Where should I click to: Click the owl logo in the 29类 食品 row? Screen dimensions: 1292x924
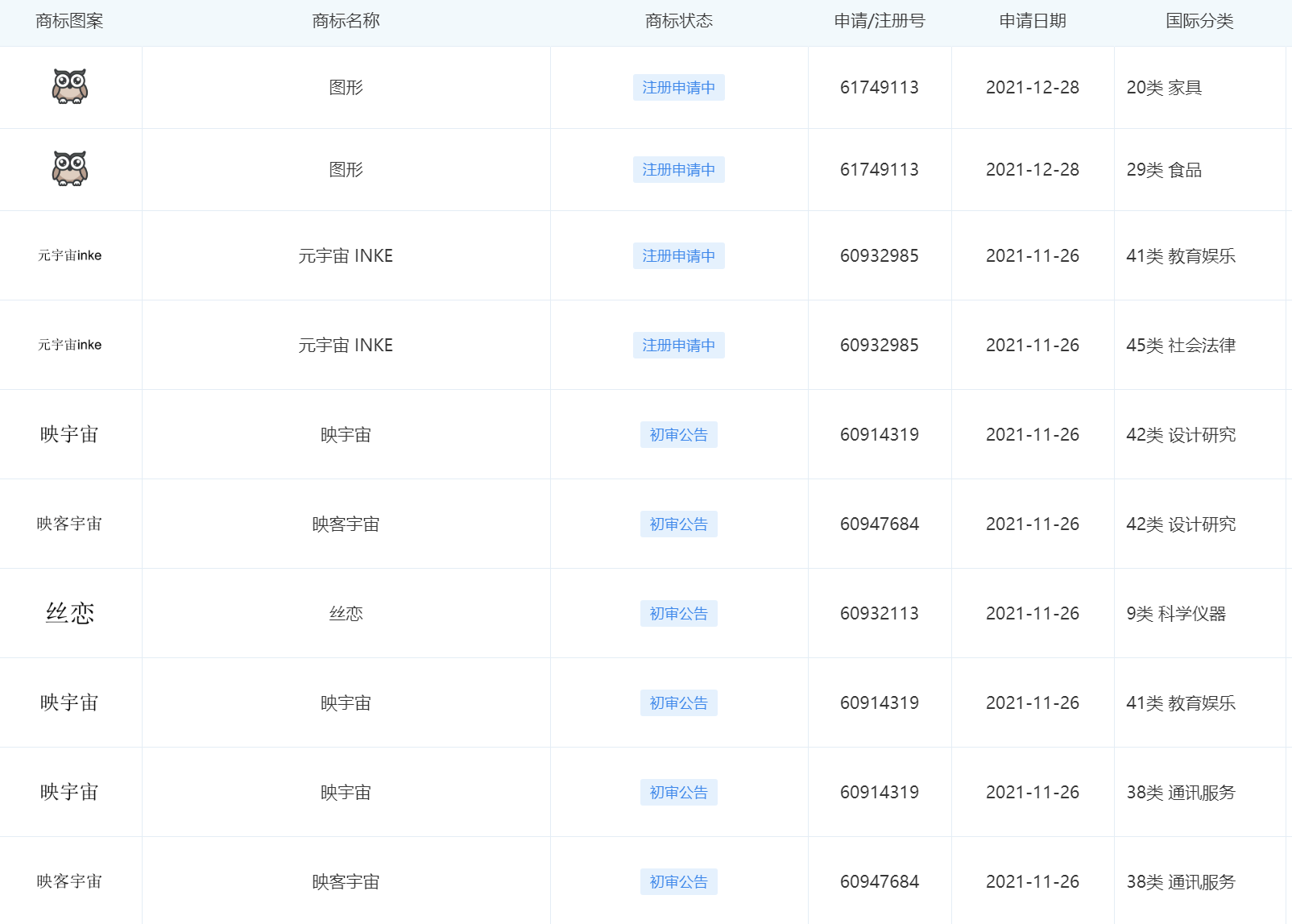(x=70, y=168)
